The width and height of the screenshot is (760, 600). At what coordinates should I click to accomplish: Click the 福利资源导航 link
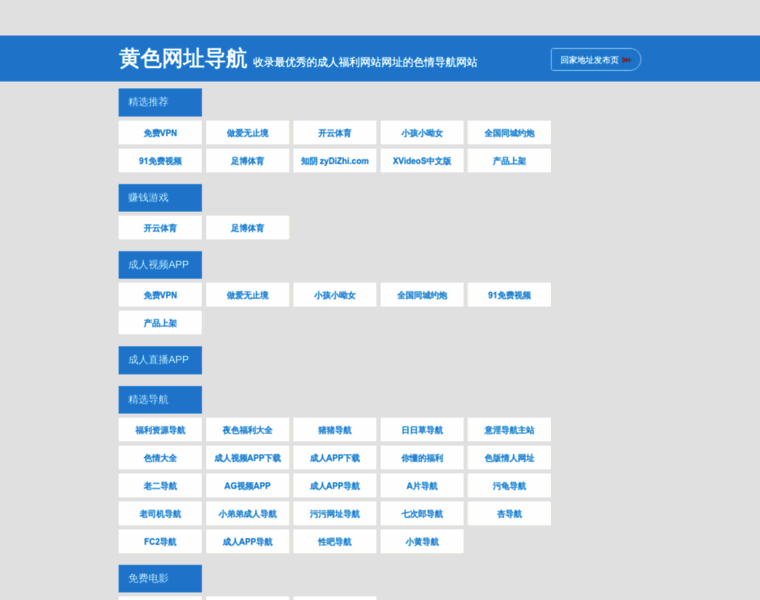[160, 430]
